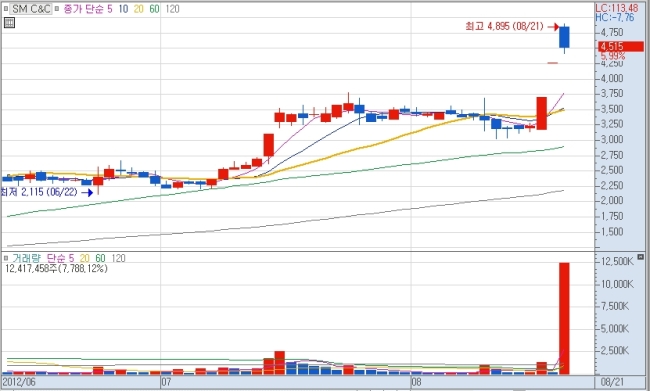Click the blue 08/21 candlestick at chart top
The width and height of the screenshot is (650, 391).
coord(564,37)
